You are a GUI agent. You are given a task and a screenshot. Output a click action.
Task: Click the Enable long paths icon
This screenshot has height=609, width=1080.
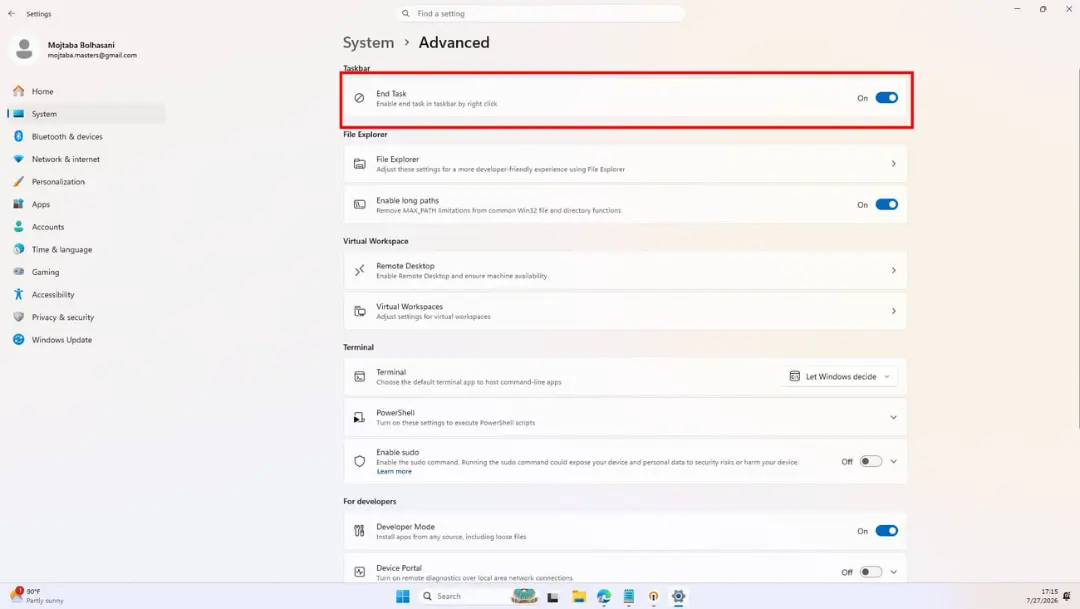(360, 205)
